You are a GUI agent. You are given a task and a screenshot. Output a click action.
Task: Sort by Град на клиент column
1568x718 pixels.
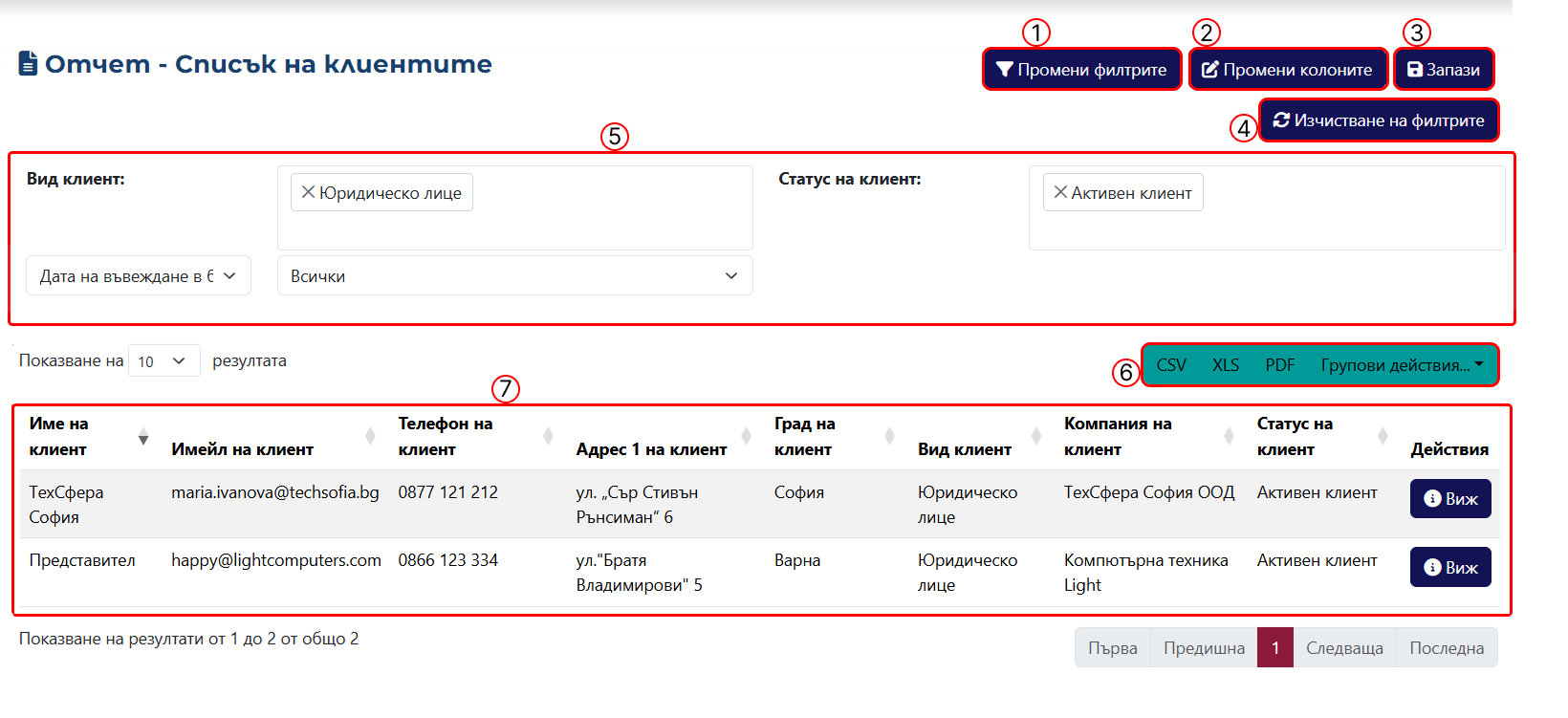click(837, 436)
